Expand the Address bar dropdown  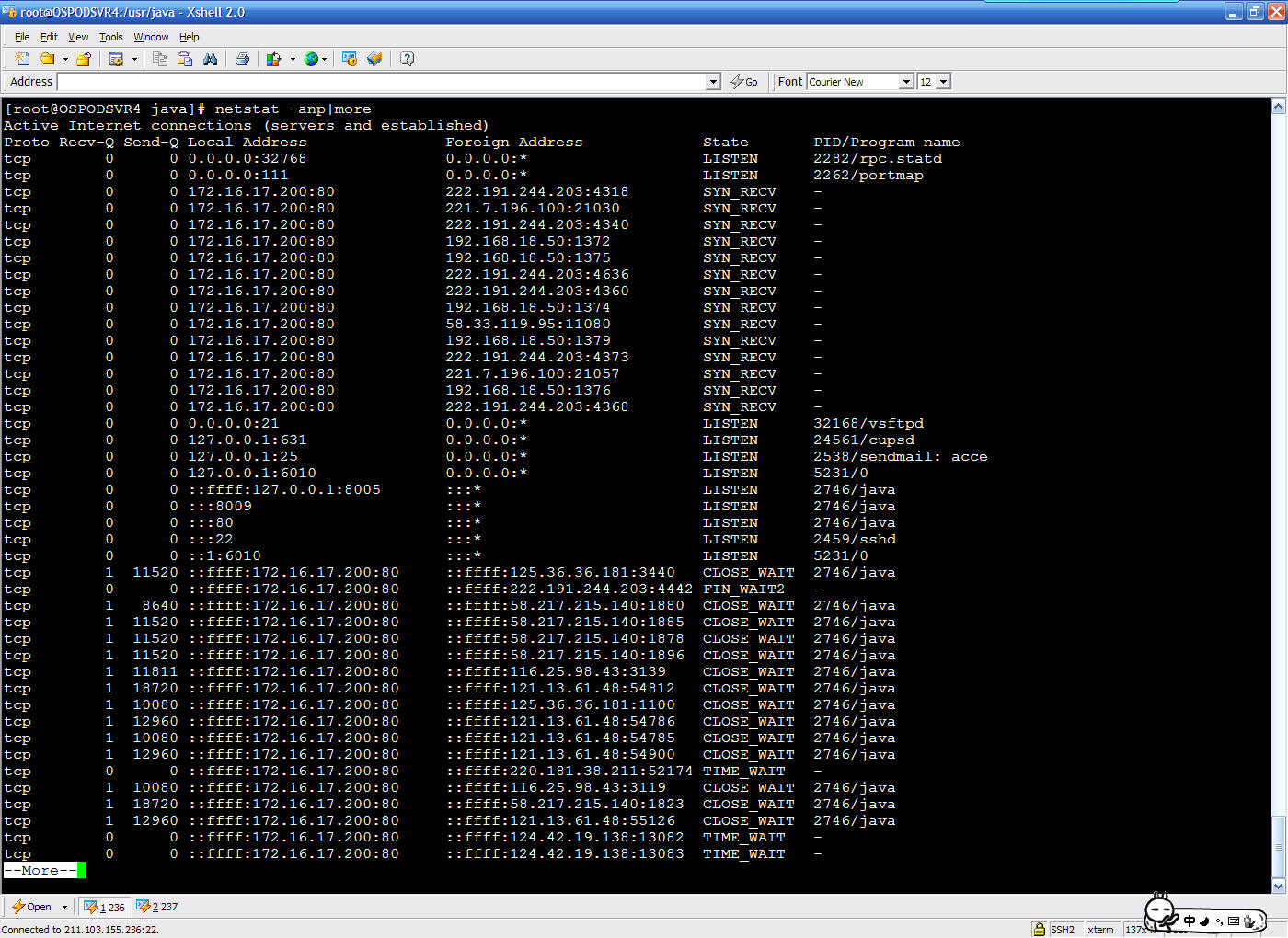713,82
